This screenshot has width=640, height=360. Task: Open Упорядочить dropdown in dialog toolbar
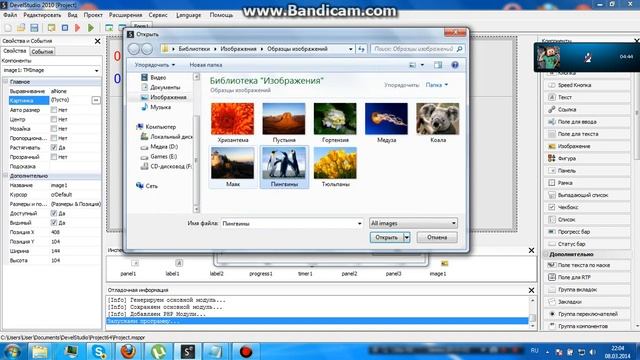coord(155,65)
